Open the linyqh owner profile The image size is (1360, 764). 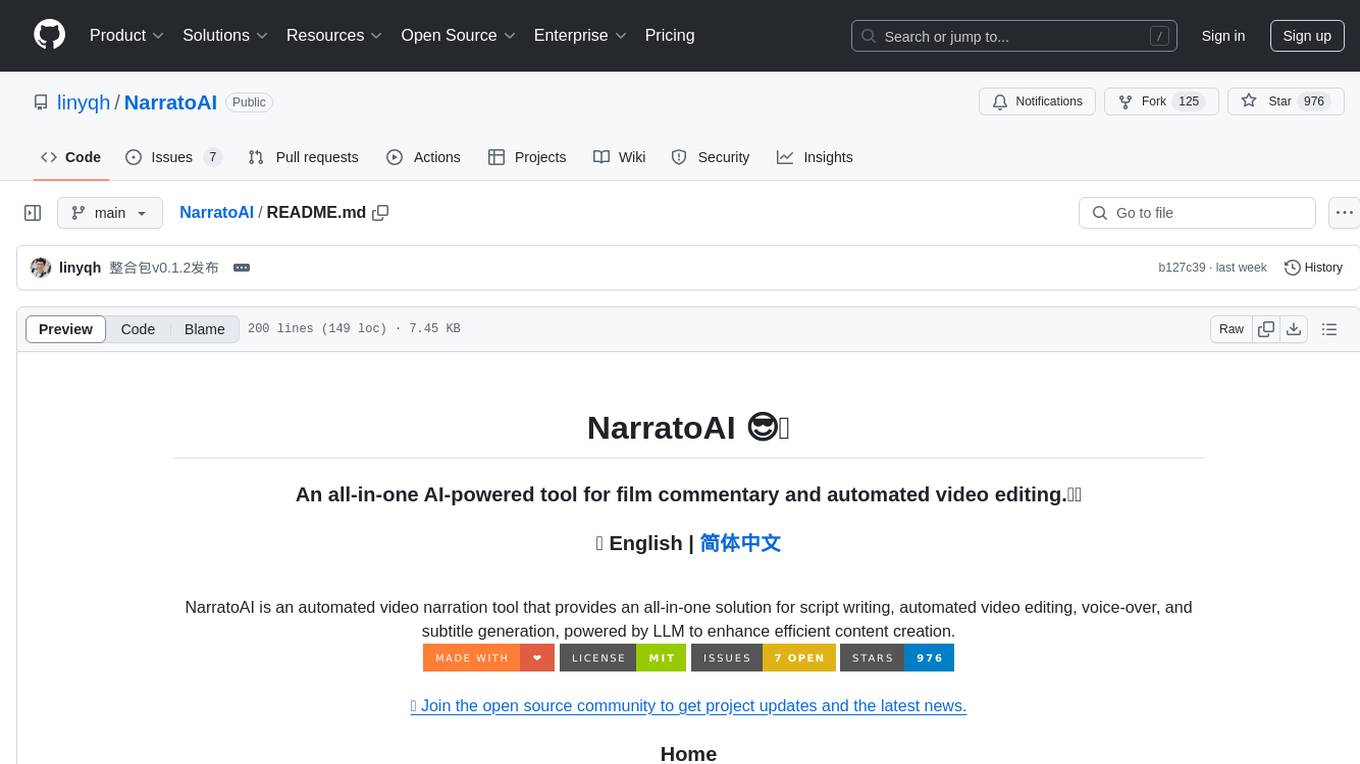pos(85,102)
